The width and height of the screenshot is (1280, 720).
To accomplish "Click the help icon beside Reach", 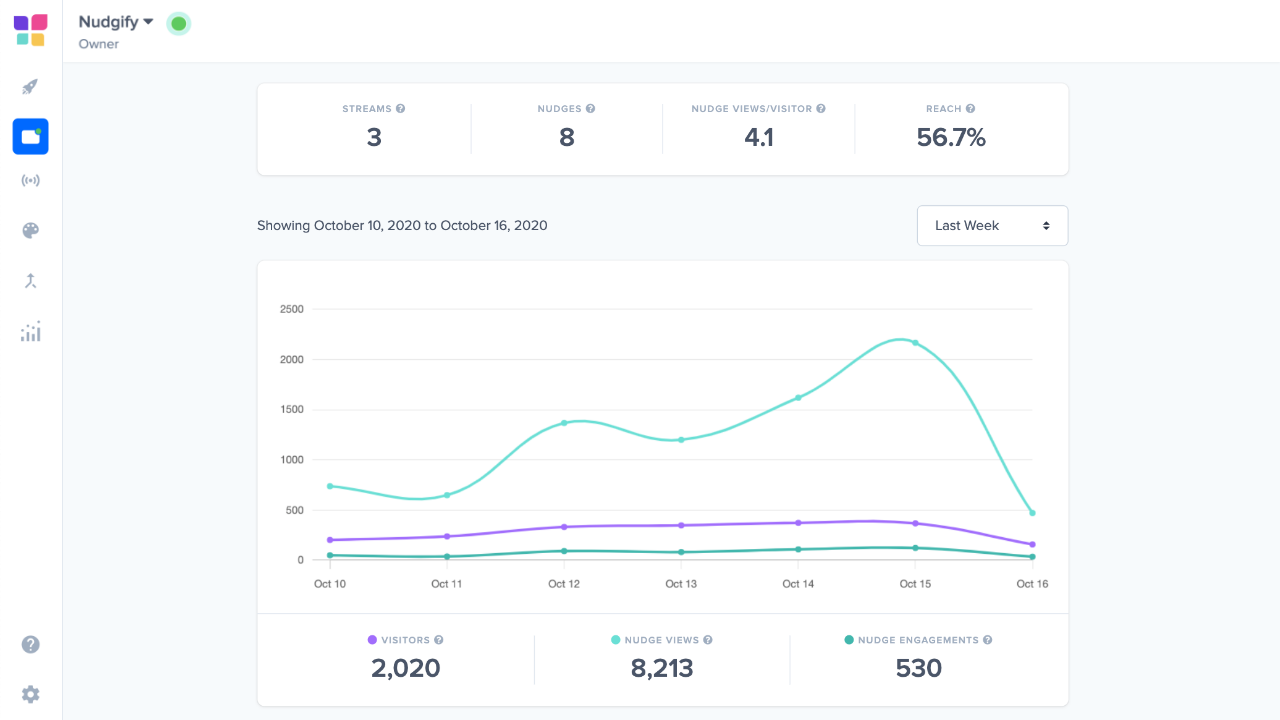I will coord(971,109).
